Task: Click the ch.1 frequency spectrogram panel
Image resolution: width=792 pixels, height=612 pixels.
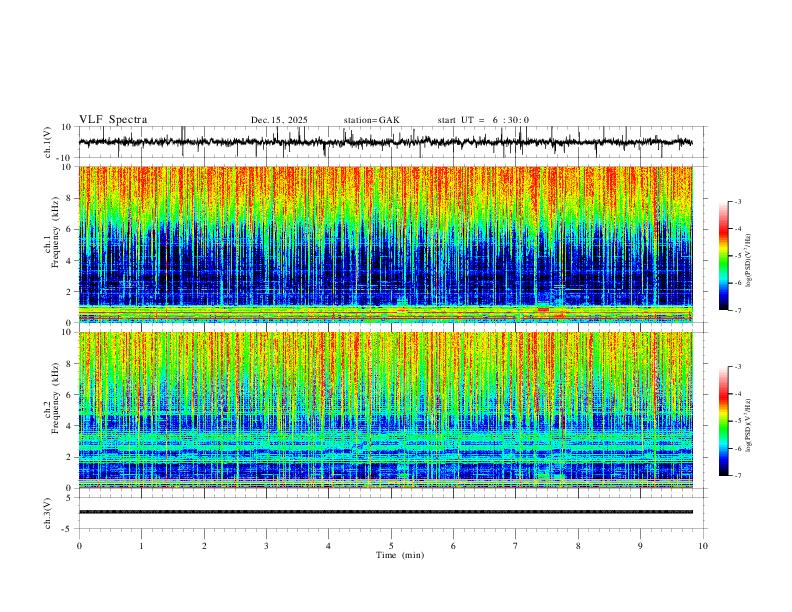Action: pyautogui.click(x=392, y=244)
